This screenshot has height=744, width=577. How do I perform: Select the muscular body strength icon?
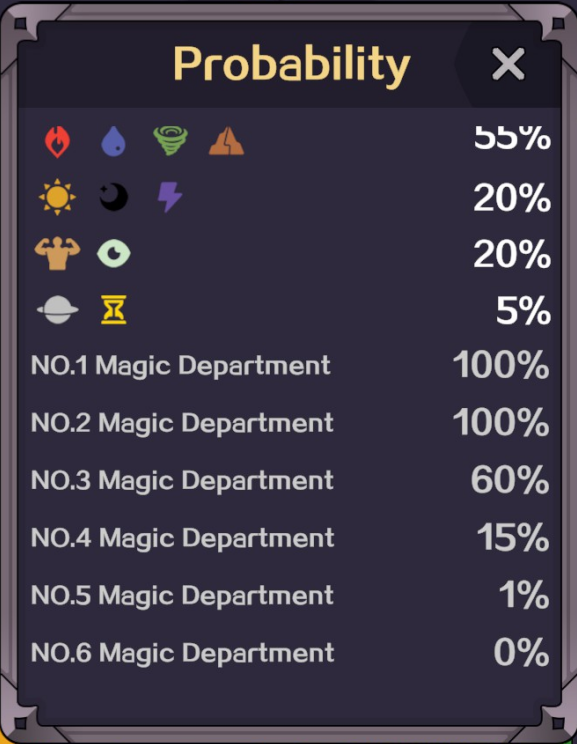[x=57, y=253]
